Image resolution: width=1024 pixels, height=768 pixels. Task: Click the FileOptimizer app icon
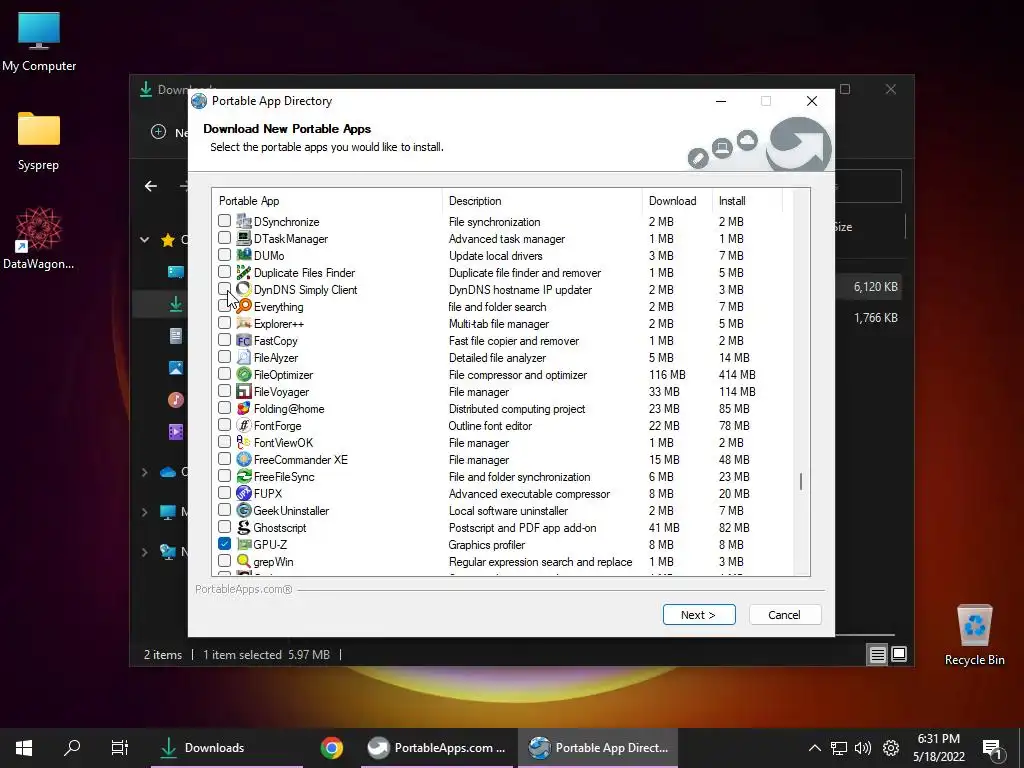click(x=244, y=374)
